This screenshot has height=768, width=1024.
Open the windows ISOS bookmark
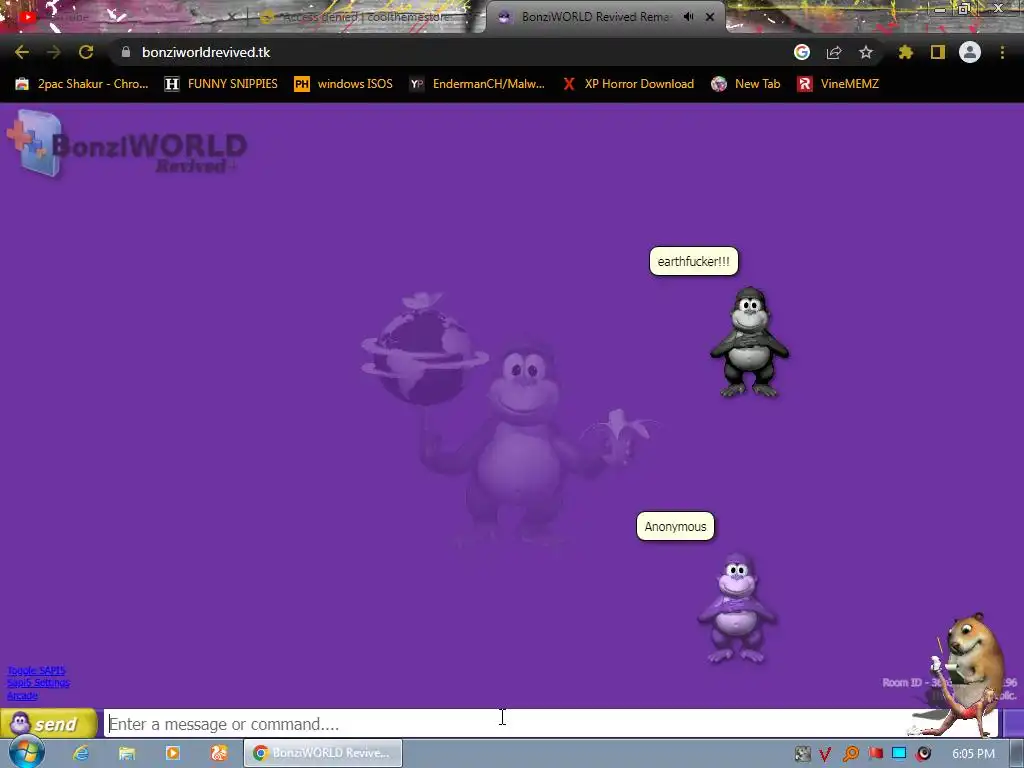[344, 84]
